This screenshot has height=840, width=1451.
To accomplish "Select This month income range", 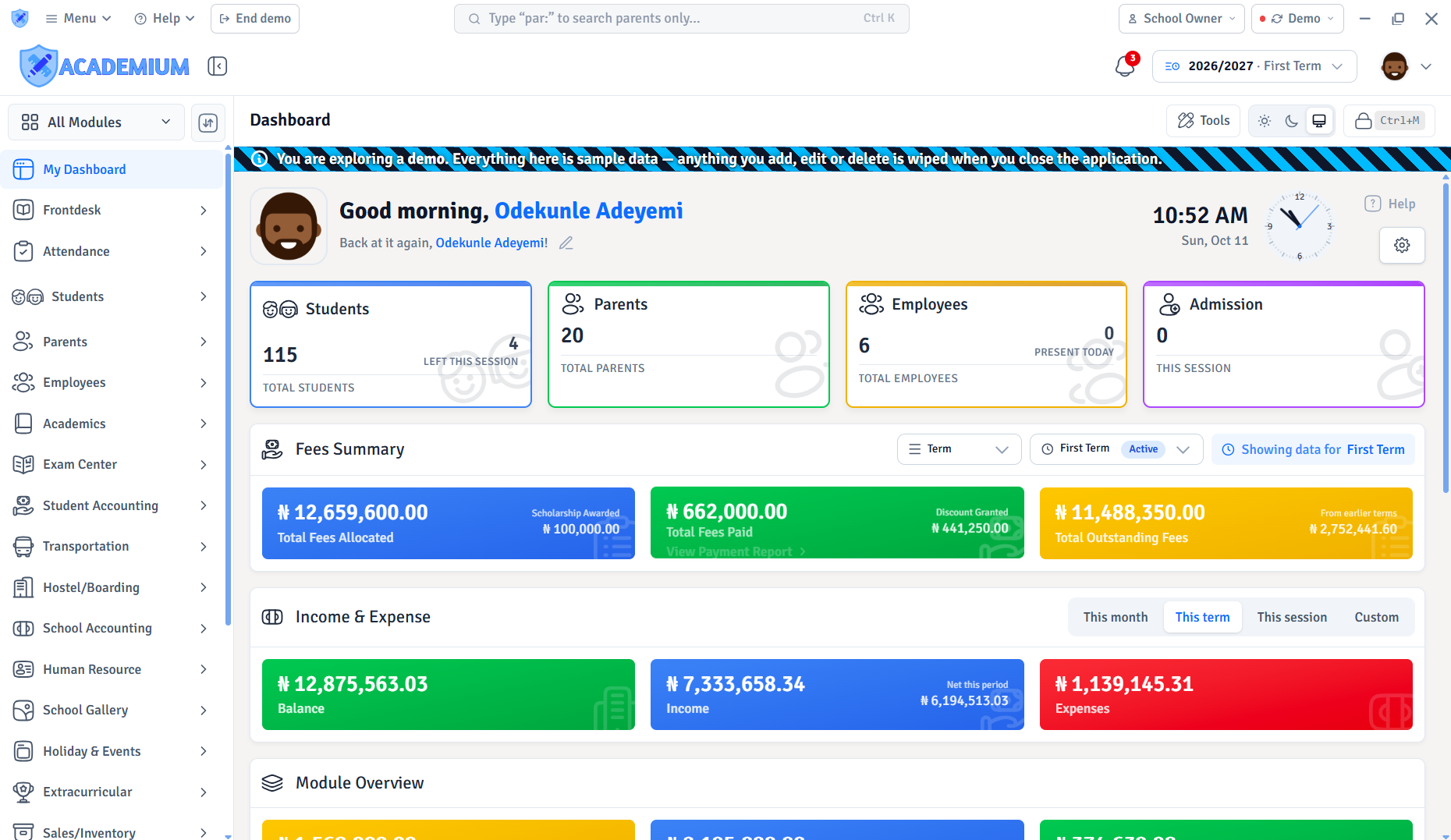I will coord(1116,618).
